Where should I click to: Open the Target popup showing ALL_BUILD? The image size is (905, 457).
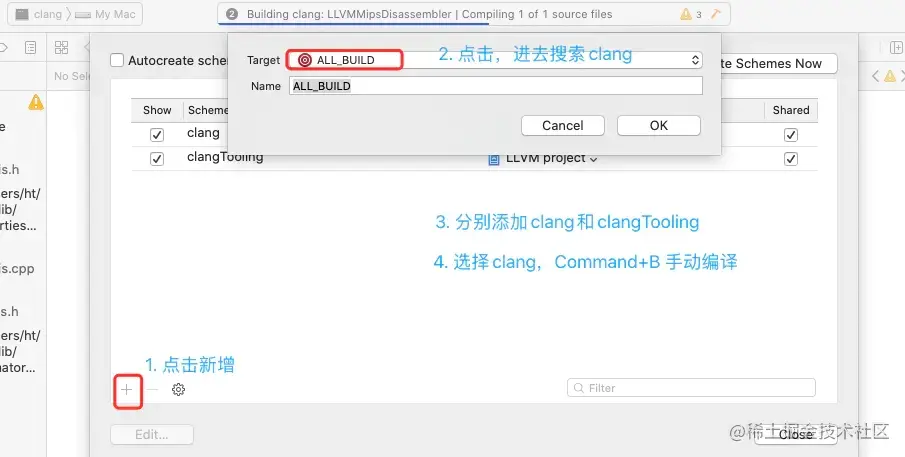496,60
